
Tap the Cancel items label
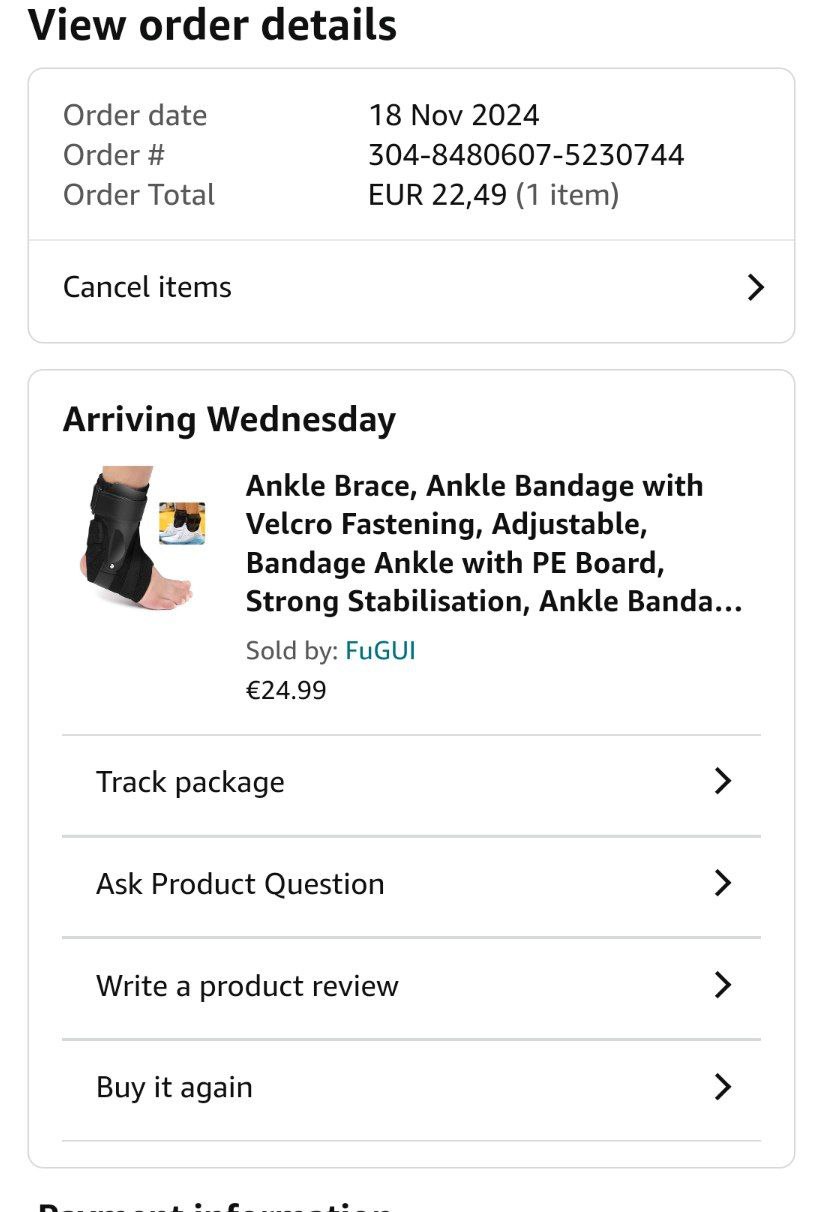[147, 288]
